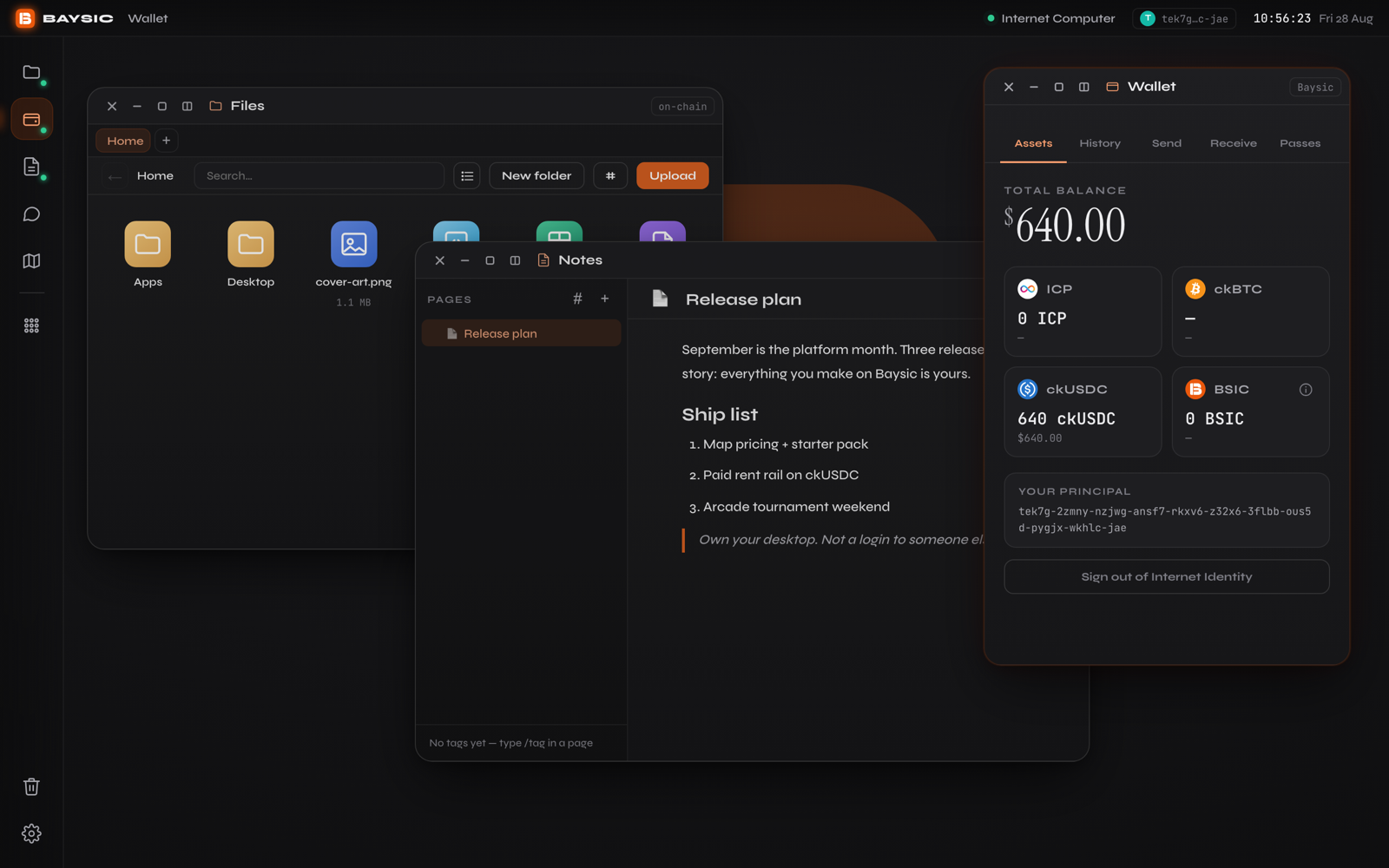The image size is (1389, 868).
Task: Select the Home tab in Files
Action: (125, 141)
